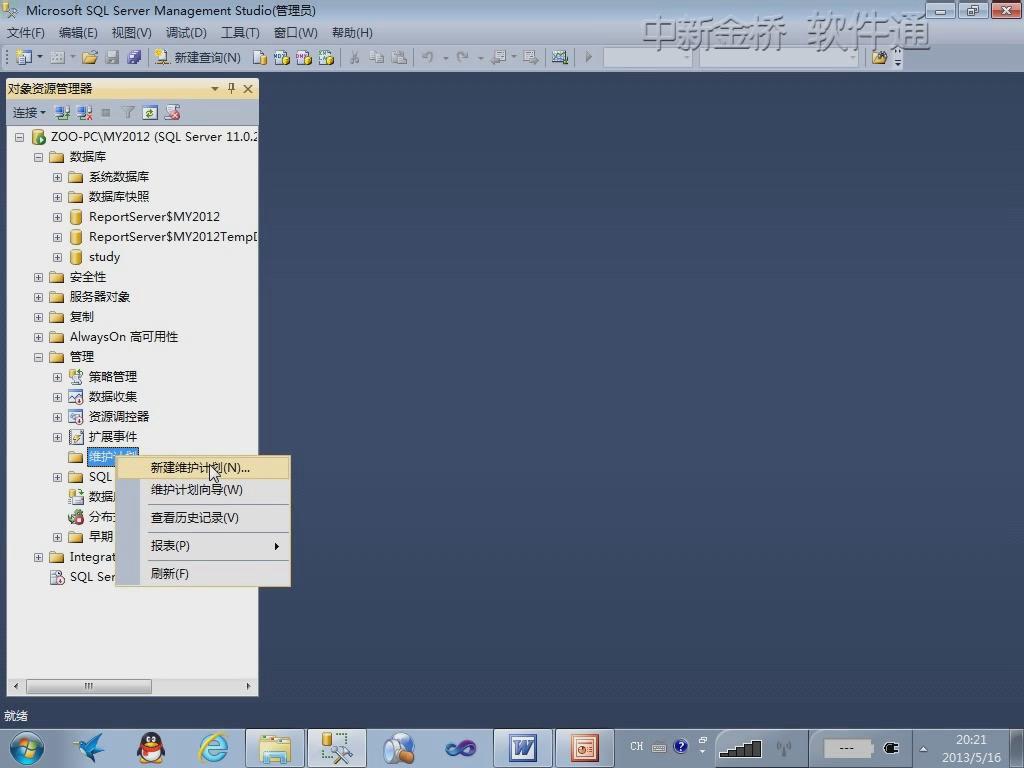Viewport: 1024px width, 768px height.
Task: Click the Copy icon in the toolbar
Action: tap(377, 57)
